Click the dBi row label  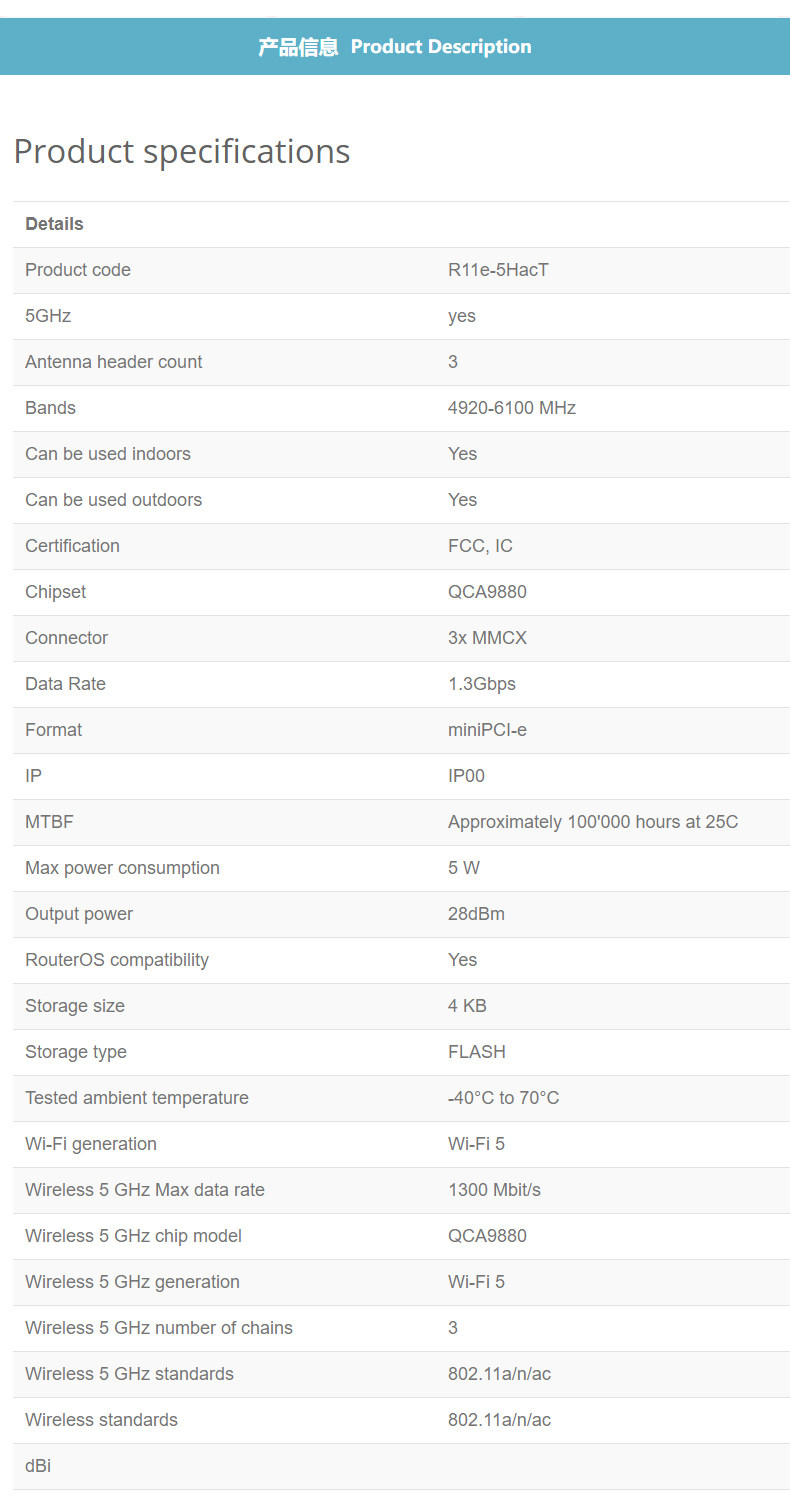[38, 1466]
